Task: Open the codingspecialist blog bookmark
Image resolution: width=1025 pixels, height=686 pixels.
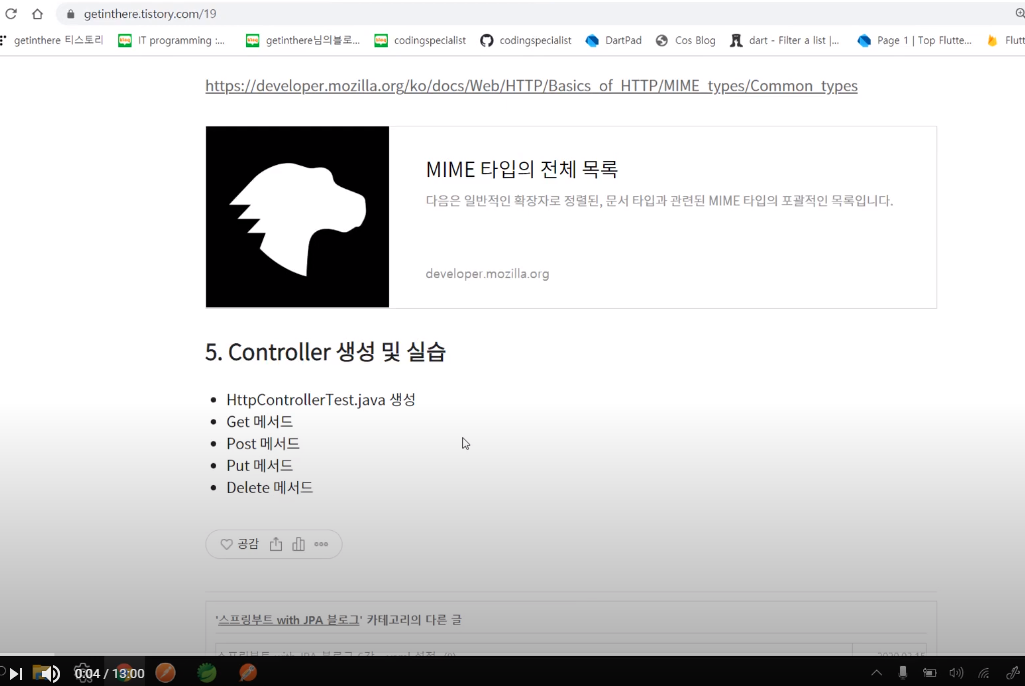Action: [420, 41]
